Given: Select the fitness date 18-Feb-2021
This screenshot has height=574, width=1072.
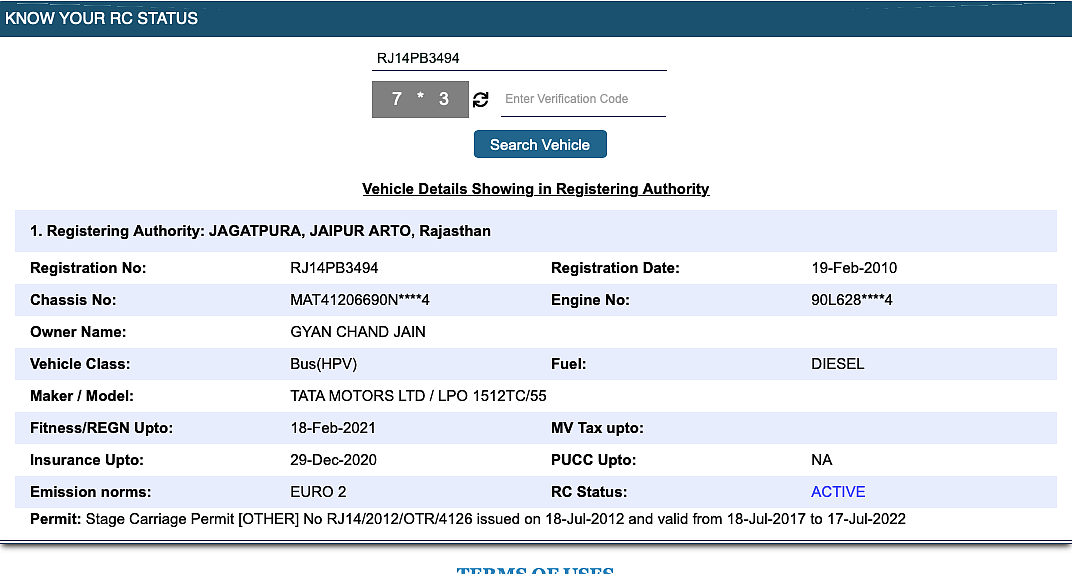Looking at the screenshot, I should click(x=333, y=428).
